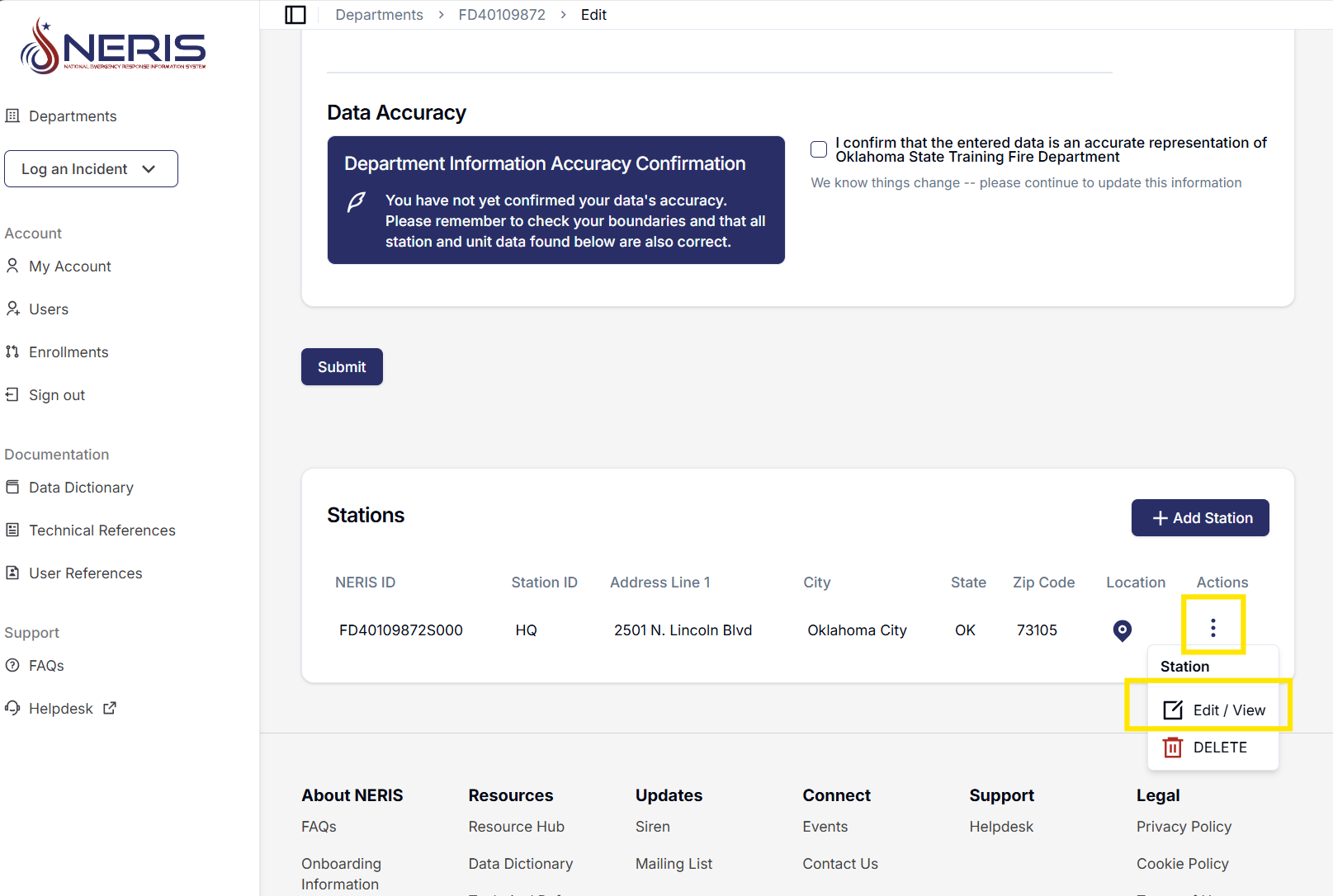Click the Edit / View pencil icon
This screenshot has width=1333, height=896.
[x=1172, y=710]
